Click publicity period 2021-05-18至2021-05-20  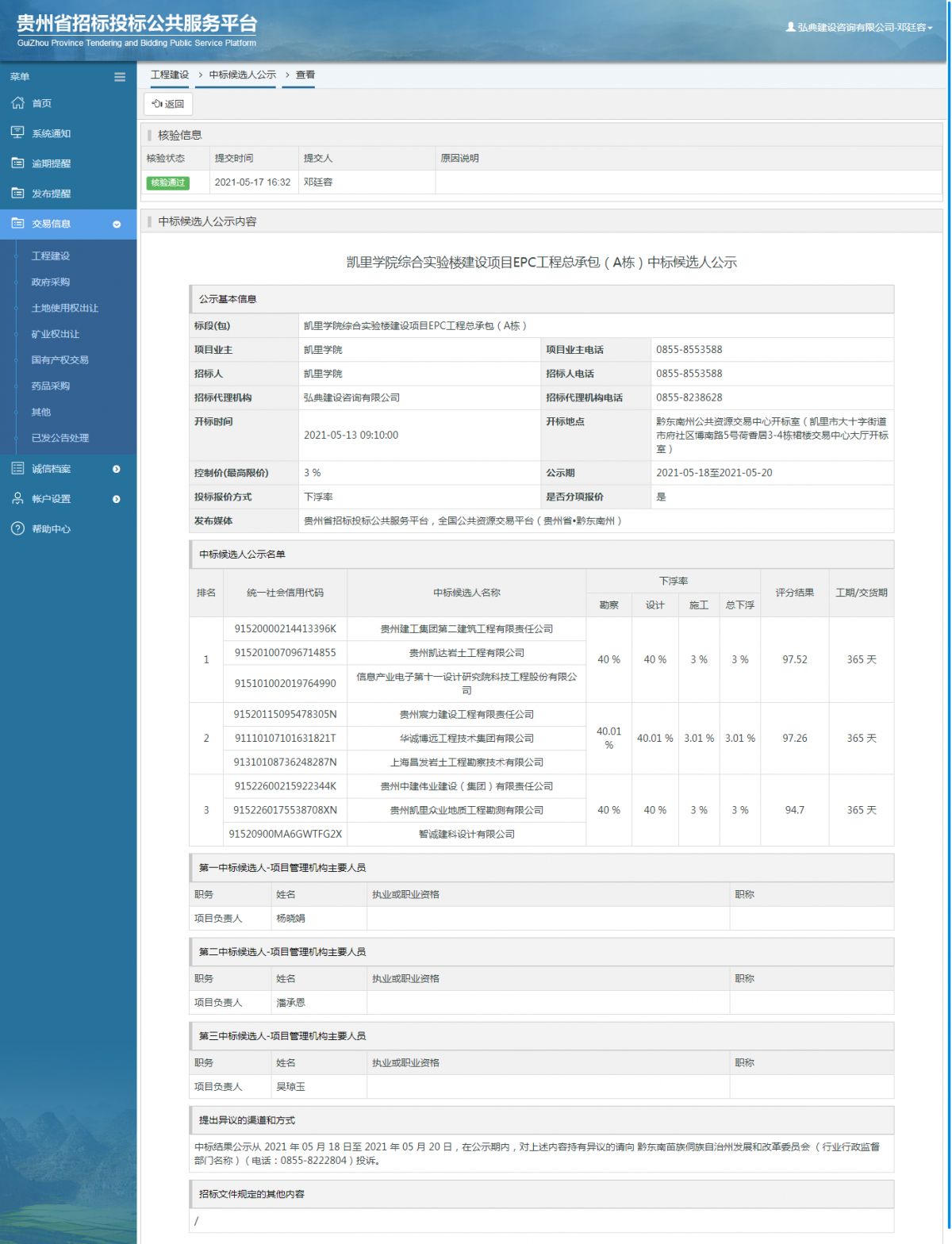click(x=714, y=473)
